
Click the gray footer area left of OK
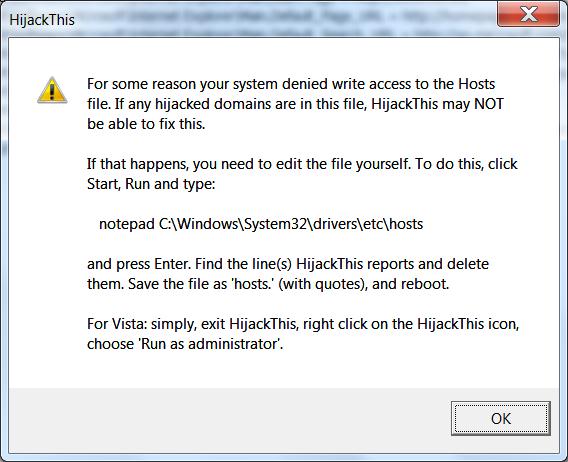point(230,420)
